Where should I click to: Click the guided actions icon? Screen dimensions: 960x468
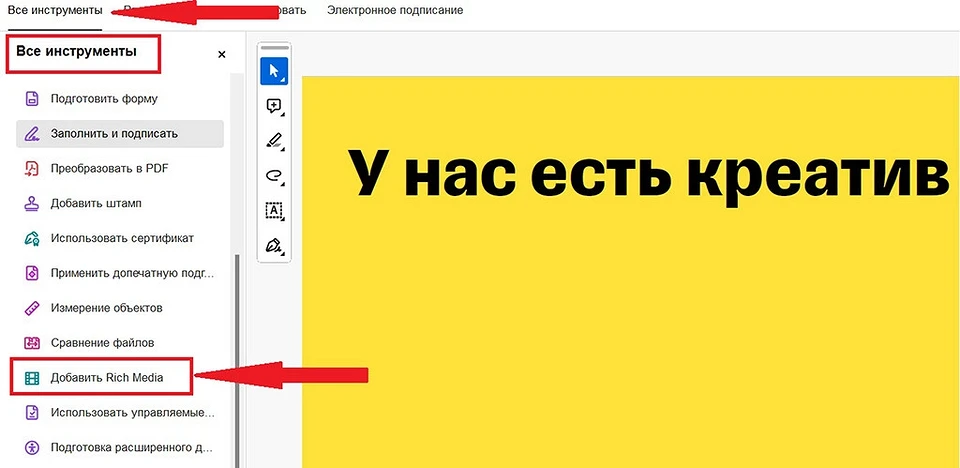tap(32, 413)
